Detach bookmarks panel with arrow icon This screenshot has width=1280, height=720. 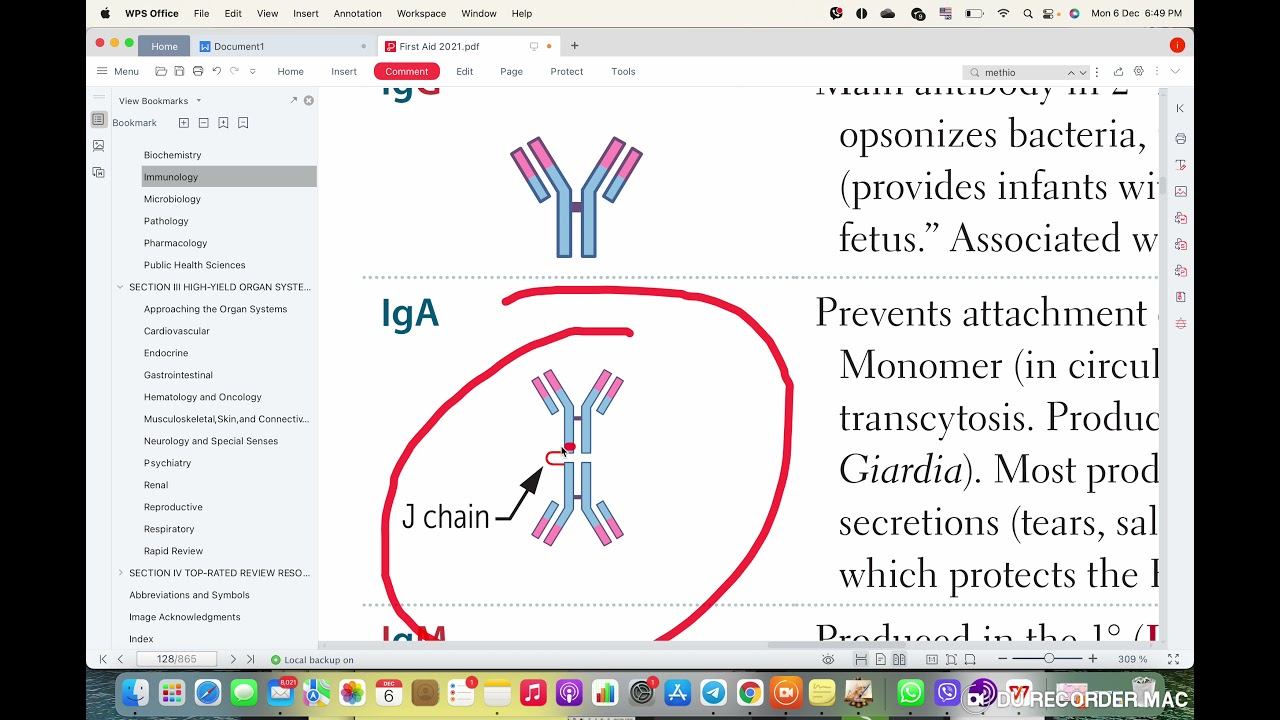pos(293,100)
